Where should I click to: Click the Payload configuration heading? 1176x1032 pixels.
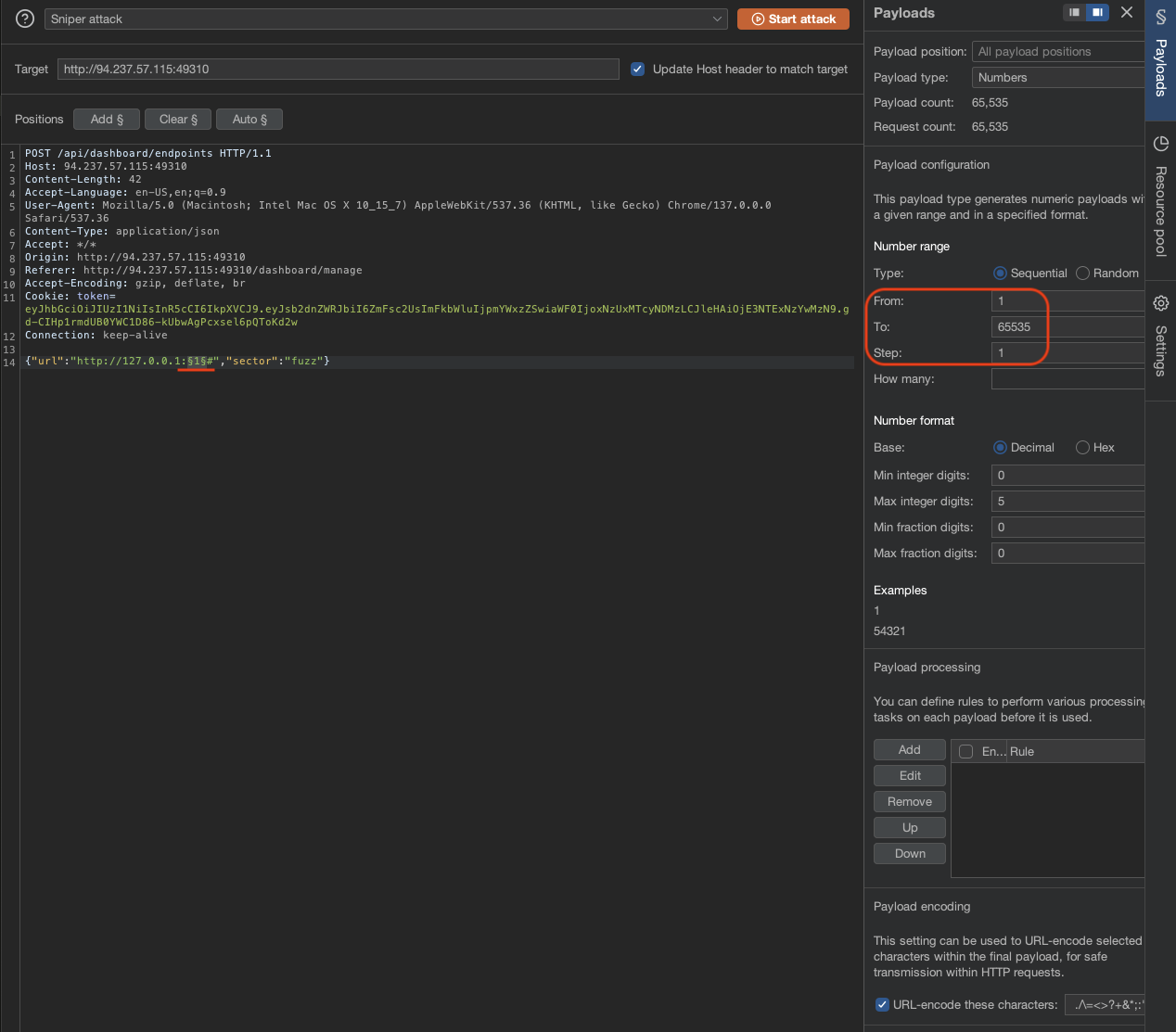click(931, 165)
